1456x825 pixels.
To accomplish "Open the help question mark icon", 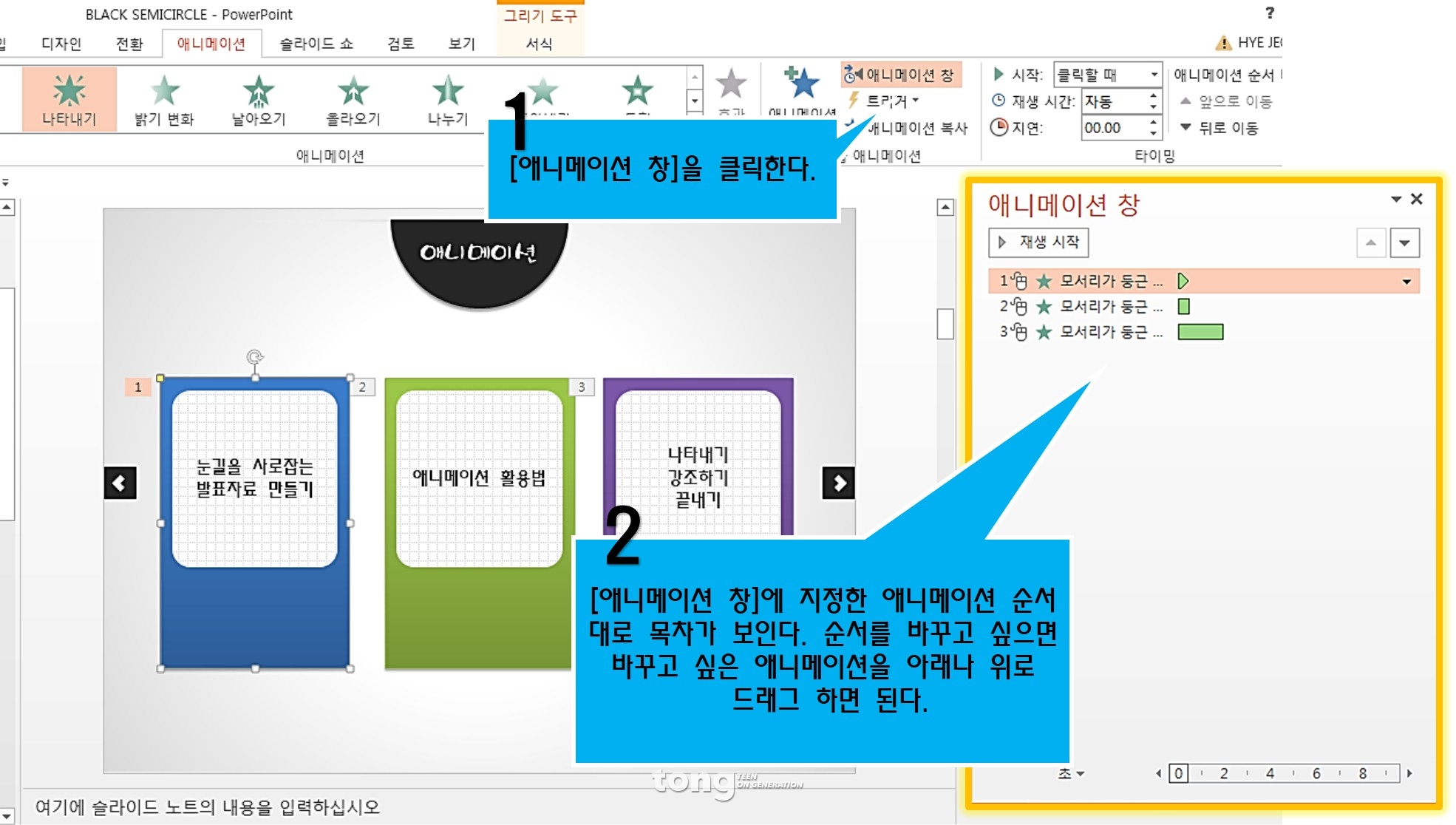I will pyautogui.click(x=1270, y=13).
